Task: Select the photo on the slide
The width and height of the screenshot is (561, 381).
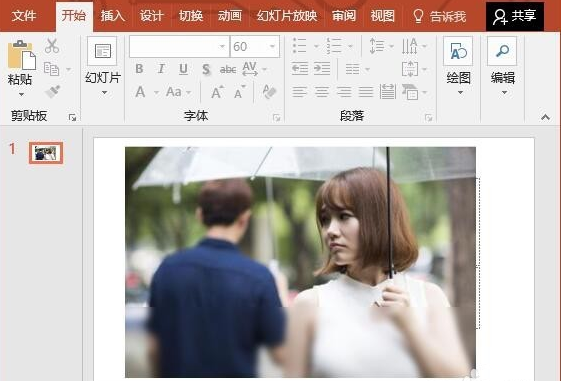Action: [x=300, y=262]
